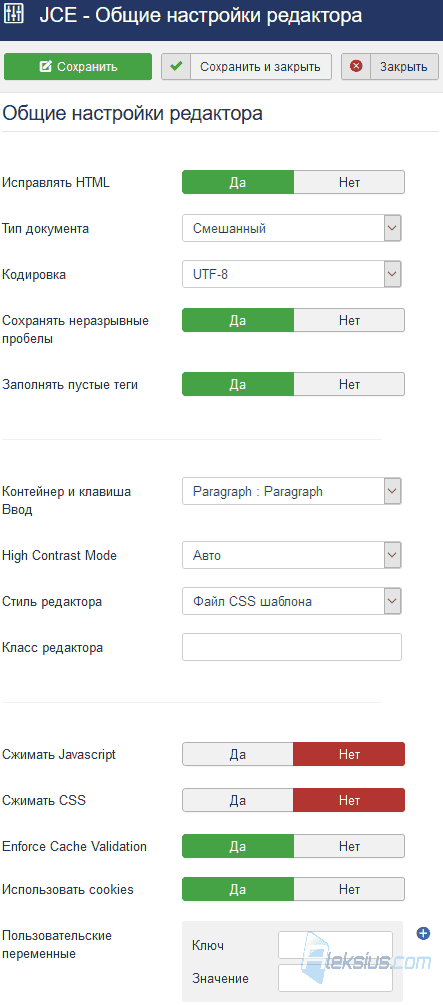The image size is (443, 1005).
Task: Set Использовать cookies to Да
Action: [238, 889]
